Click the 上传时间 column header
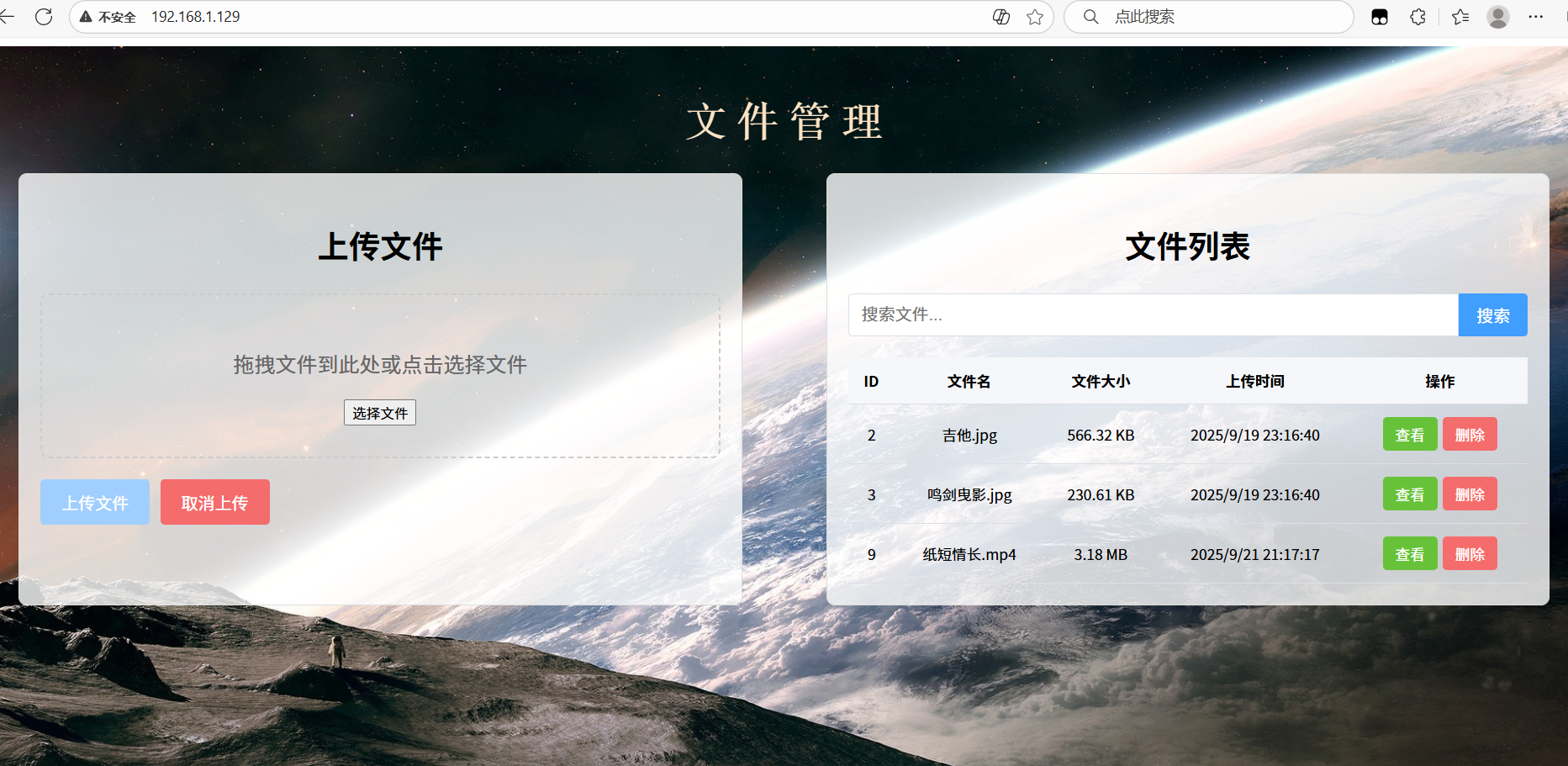The width and height of the screenshot is (1568, 766). 1255,382
